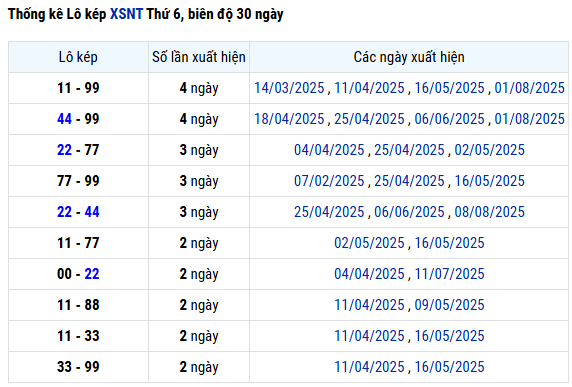Open date 07/02/2025 in the 77 - 99 row

pos(329,181)
